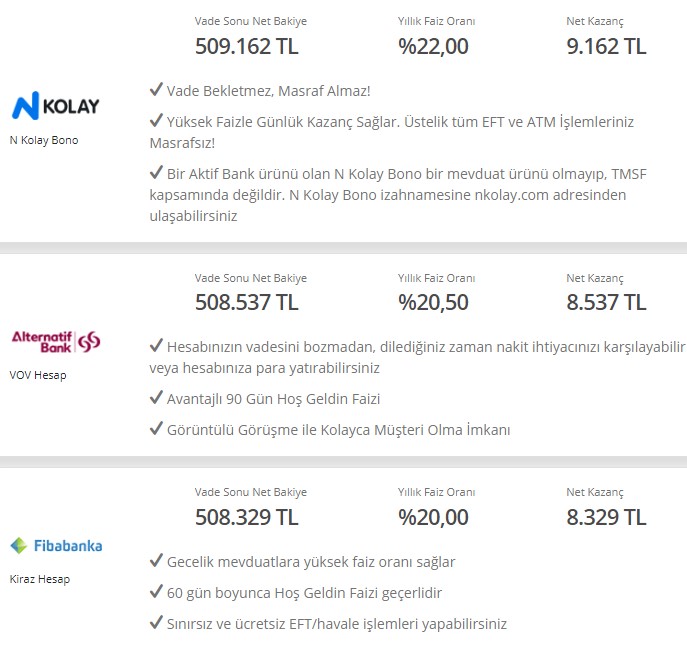Open VOV Hesap product name

[38, 375]
